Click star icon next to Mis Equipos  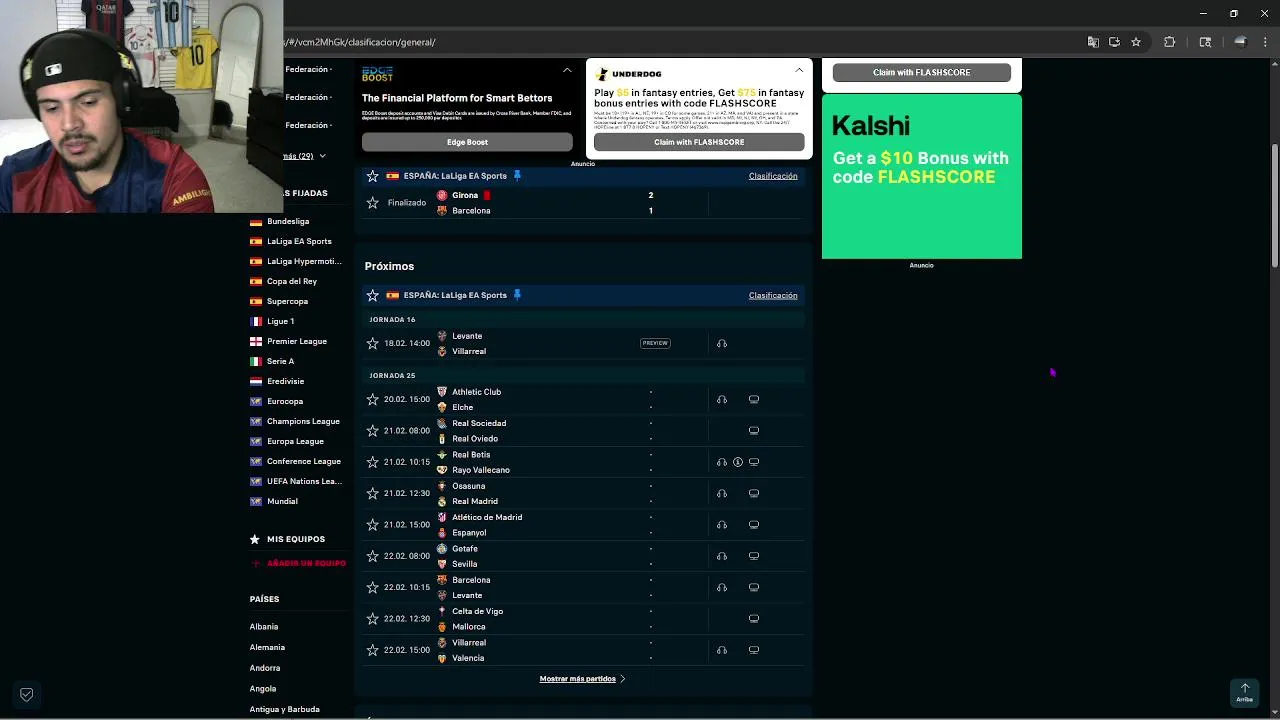click(255, 539)
